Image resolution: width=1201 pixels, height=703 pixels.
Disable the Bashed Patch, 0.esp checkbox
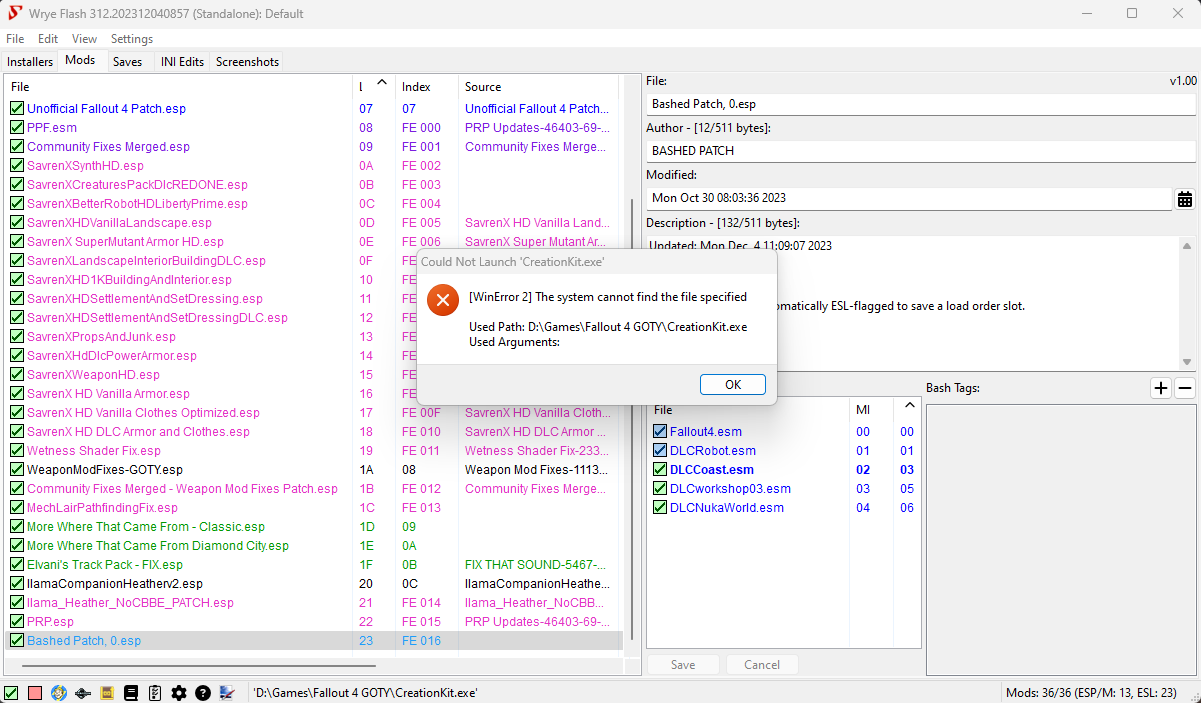pyautogui.click(x=17, y=641)
